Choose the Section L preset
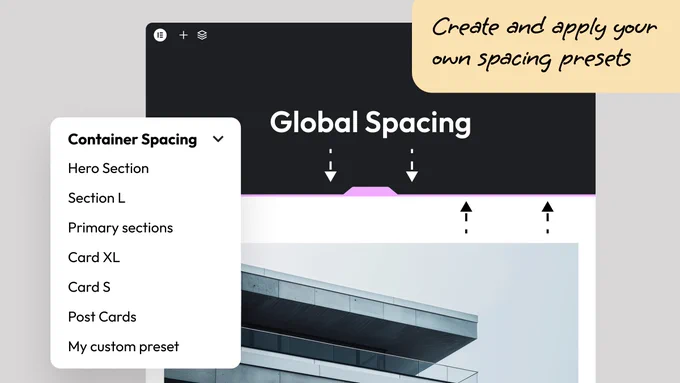 click(97, 198)
